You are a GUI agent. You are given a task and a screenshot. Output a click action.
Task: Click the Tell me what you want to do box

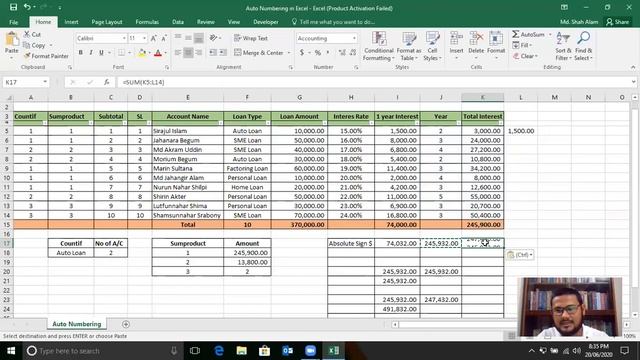[x=333, y=22]
